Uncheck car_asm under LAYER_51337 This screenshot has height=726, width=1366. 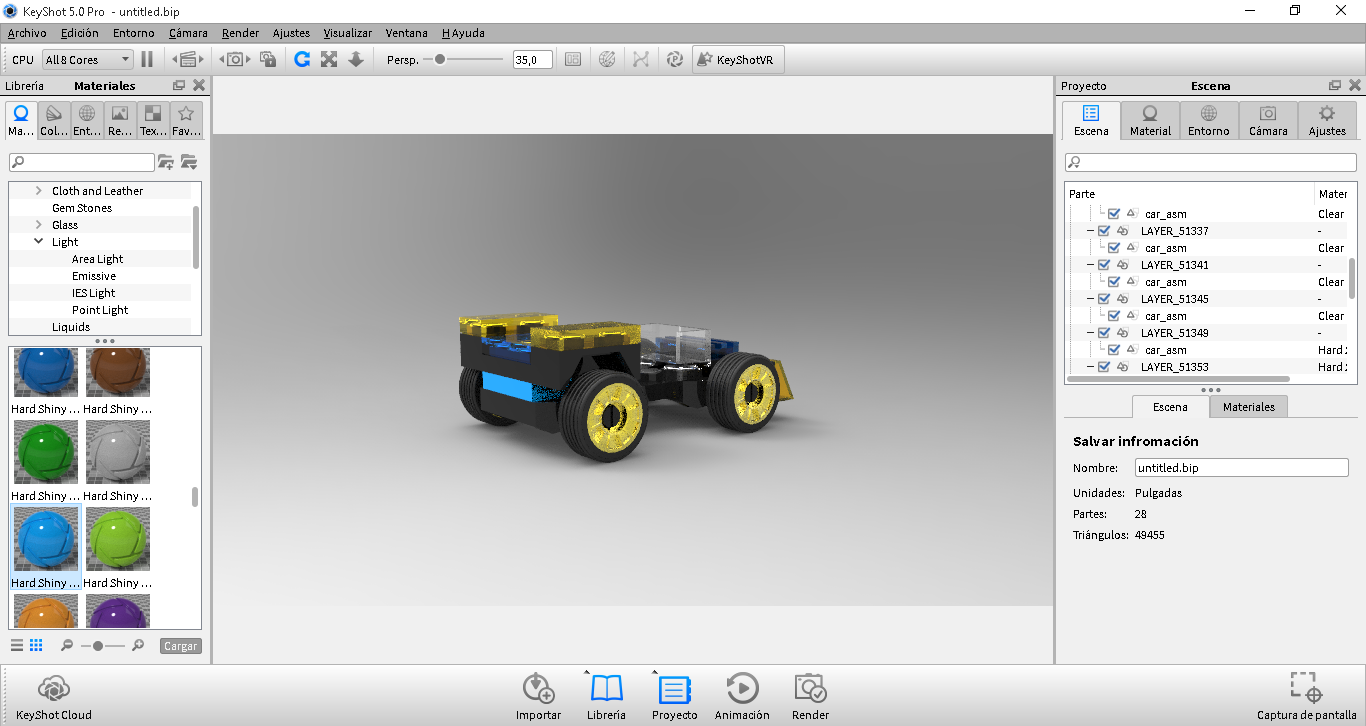pos(1114,248)
